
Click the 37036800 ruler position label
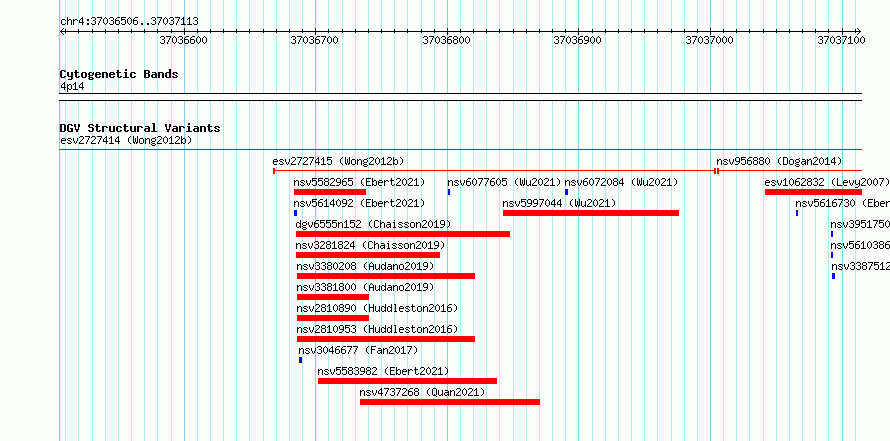point(447,40)
